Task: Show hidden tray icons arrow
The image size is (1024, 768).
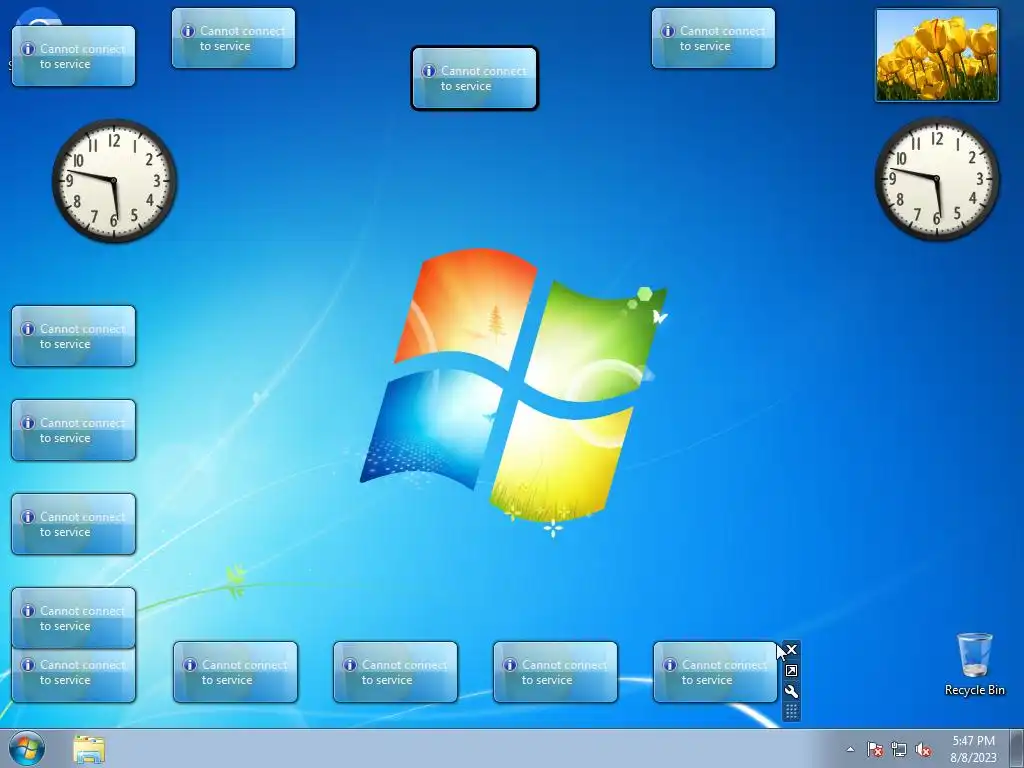Action: 850,749
